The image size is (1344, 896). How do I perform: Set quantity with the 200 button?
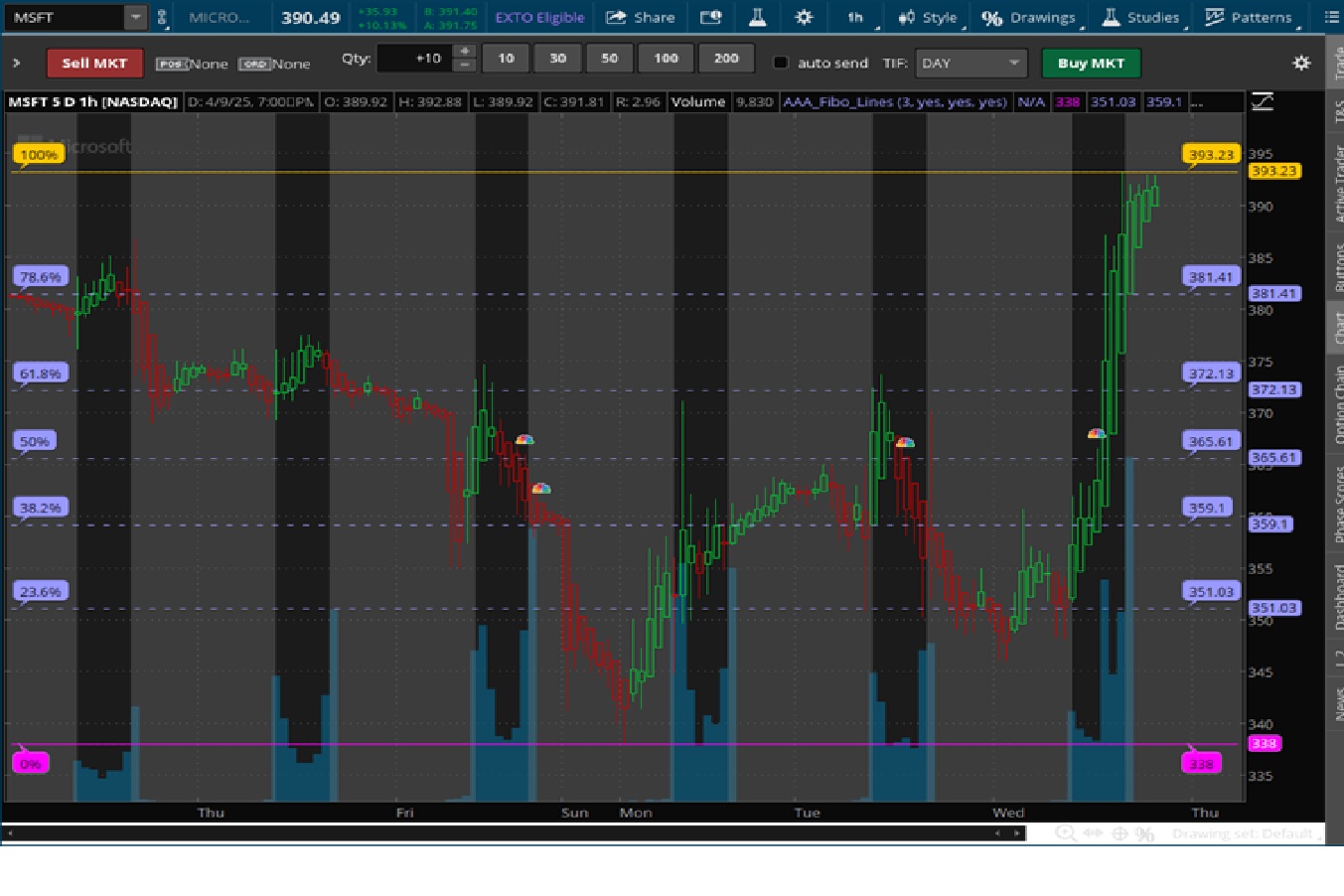tap(726, 59)
